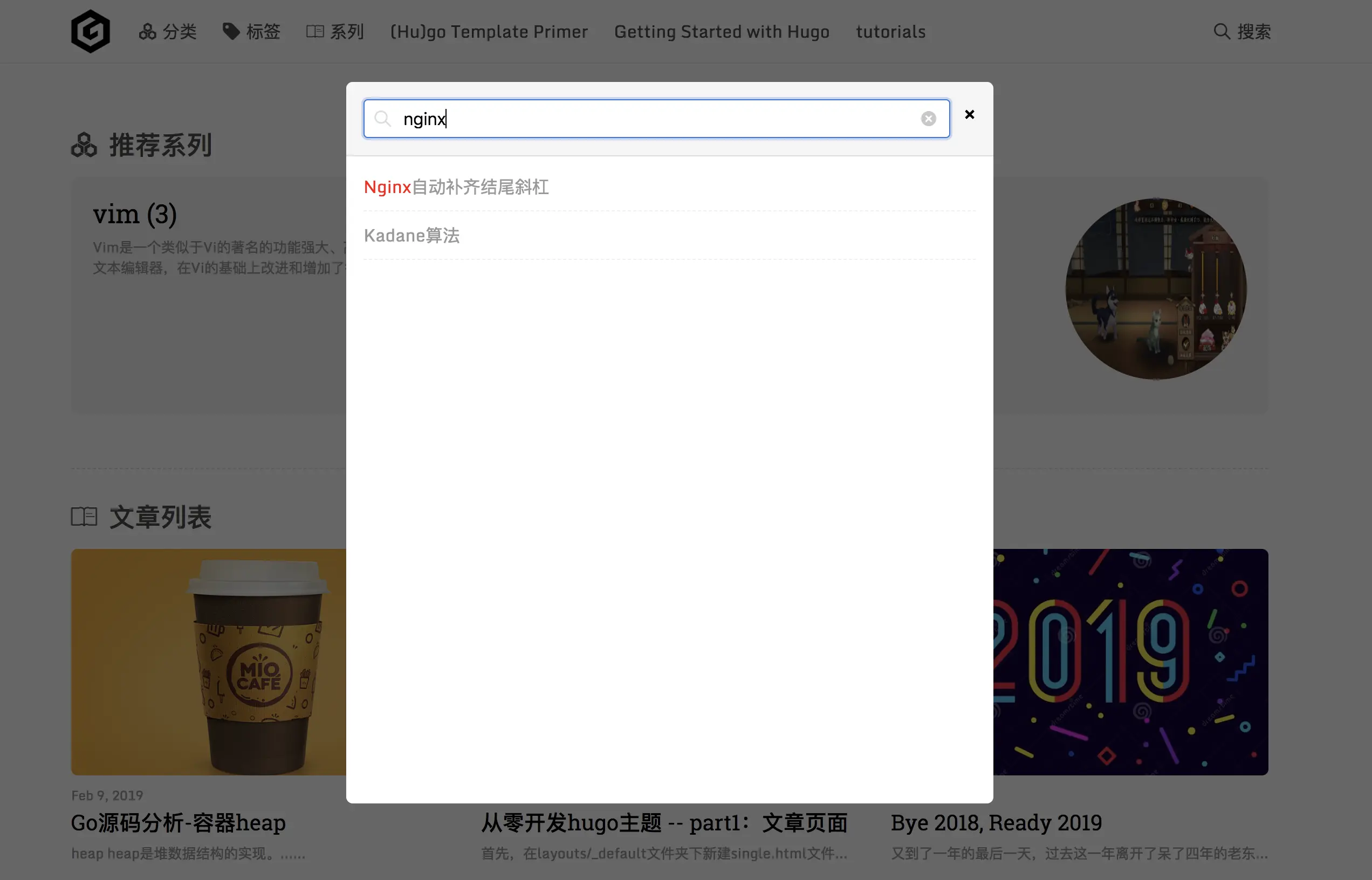Open the tutorials menu item
Screen dimensions: 1372x880
(x=890, y=31)
